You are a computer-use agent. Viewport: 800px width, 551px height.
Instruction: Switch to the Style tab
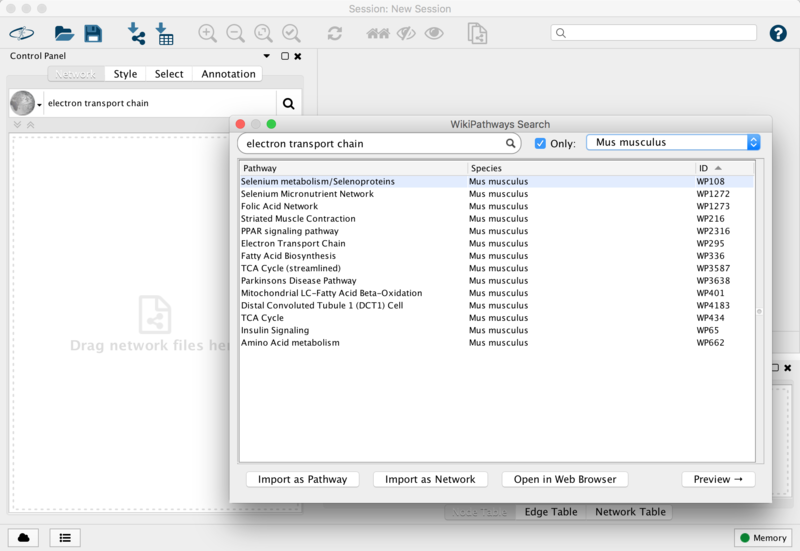pos(125,74)
